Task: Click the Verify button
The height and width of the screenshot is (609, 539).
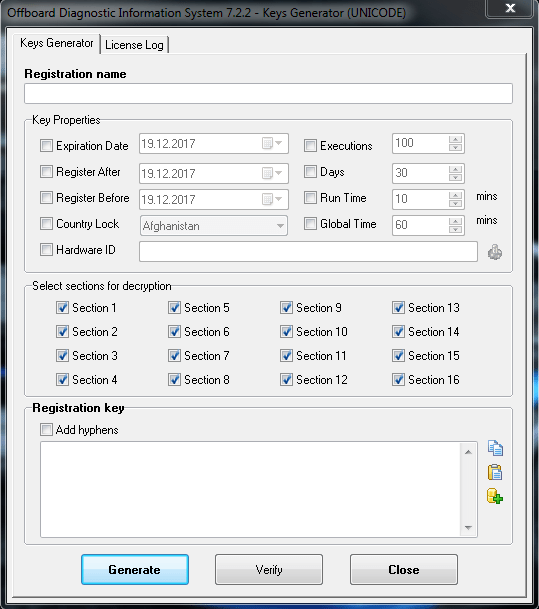Action: tap(269, 569)
